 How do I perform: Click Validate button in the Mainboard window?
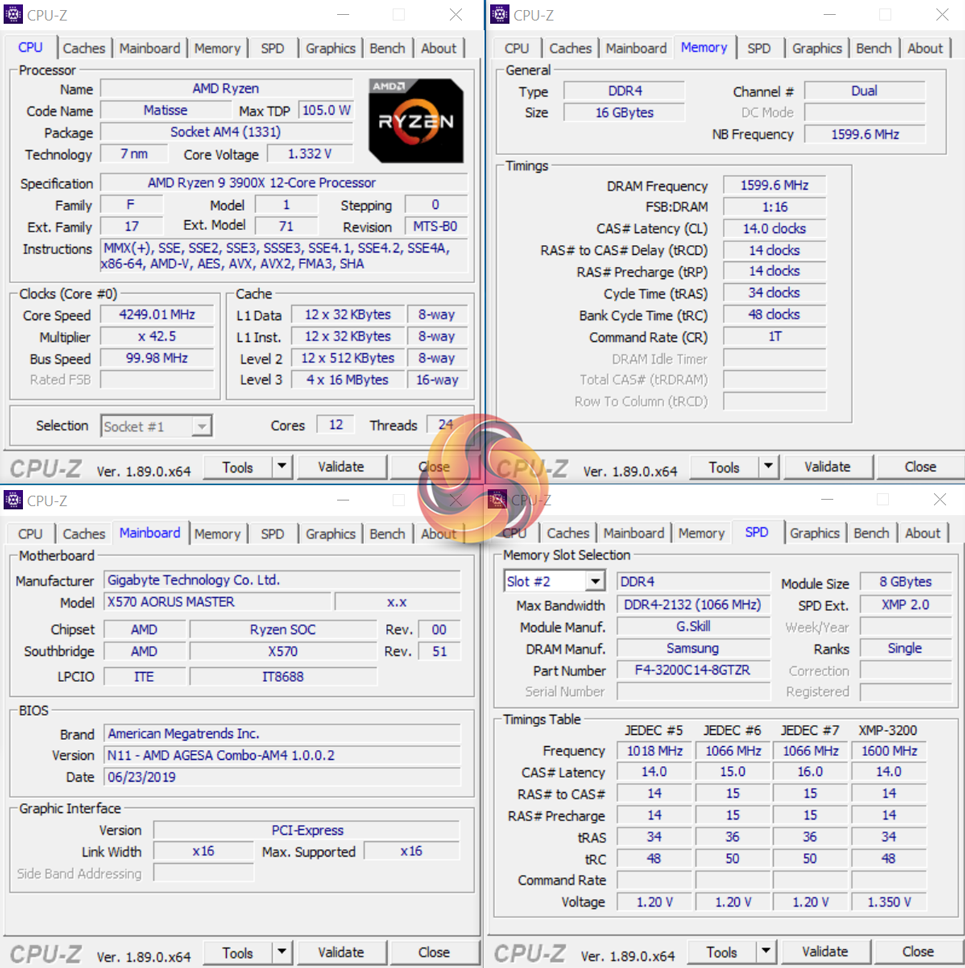(341, 953)
